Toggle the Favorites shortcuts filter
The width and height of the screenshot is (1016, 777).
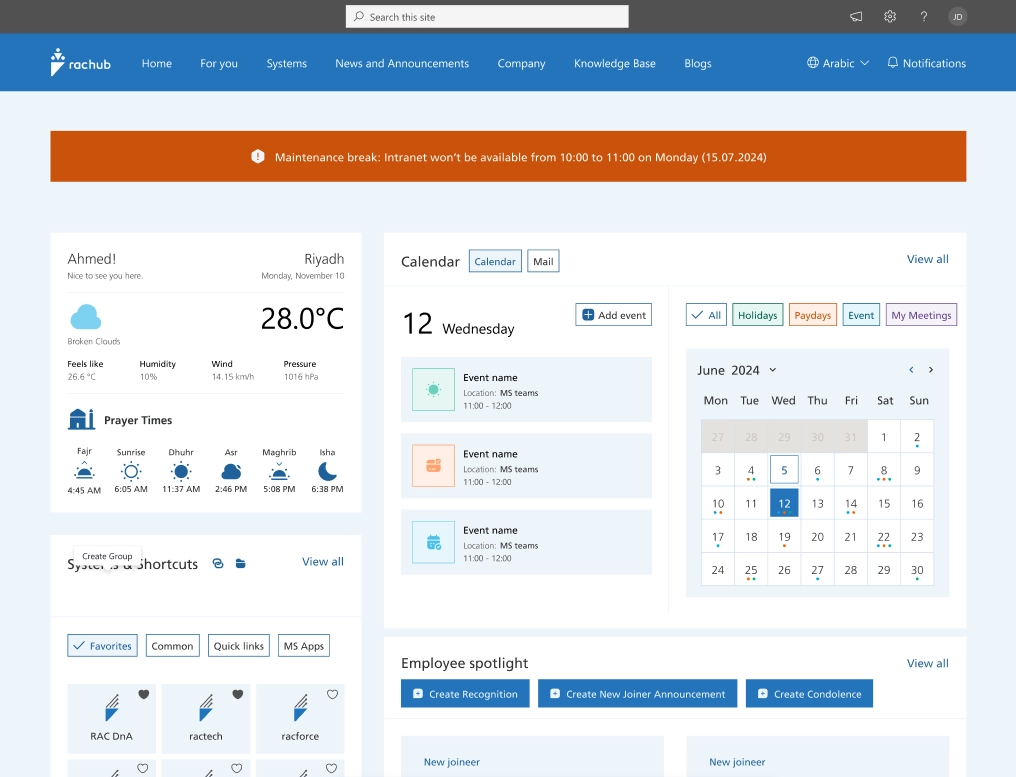point(102,645)
